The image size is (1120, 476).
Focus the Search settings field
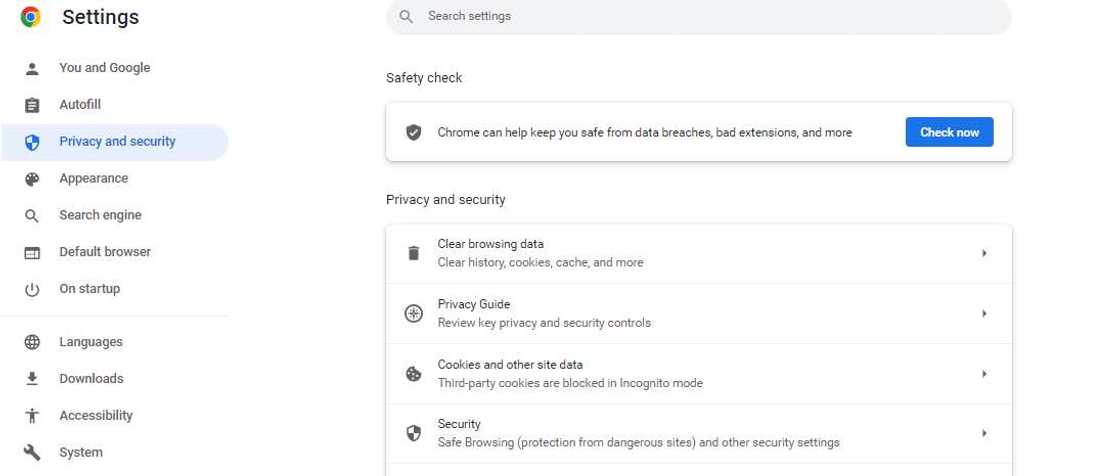pyautogui.click(x=700, y=17)
